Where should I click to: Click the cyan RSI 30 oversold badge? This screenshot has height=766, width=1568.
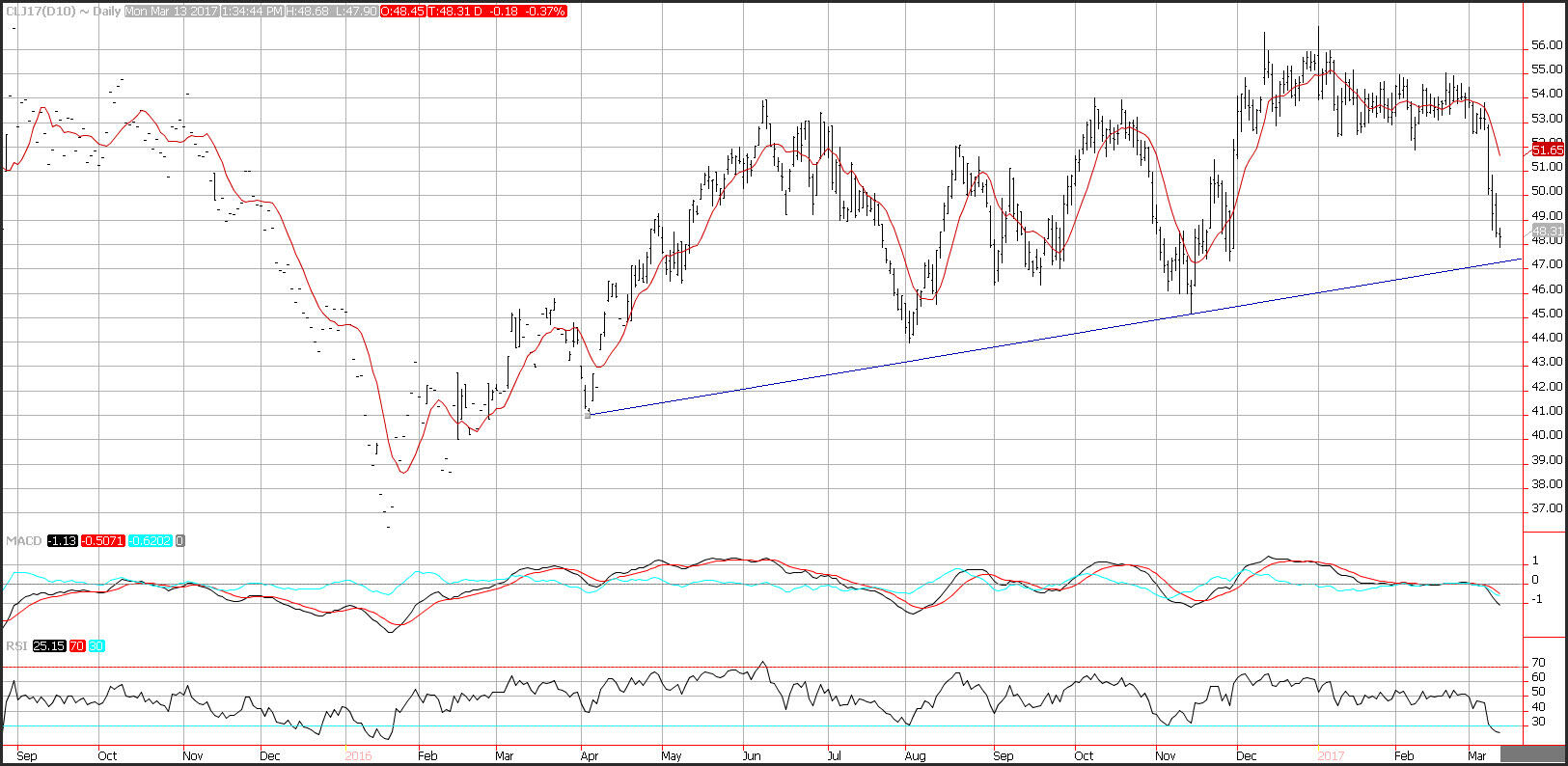[x=96, y=645]
